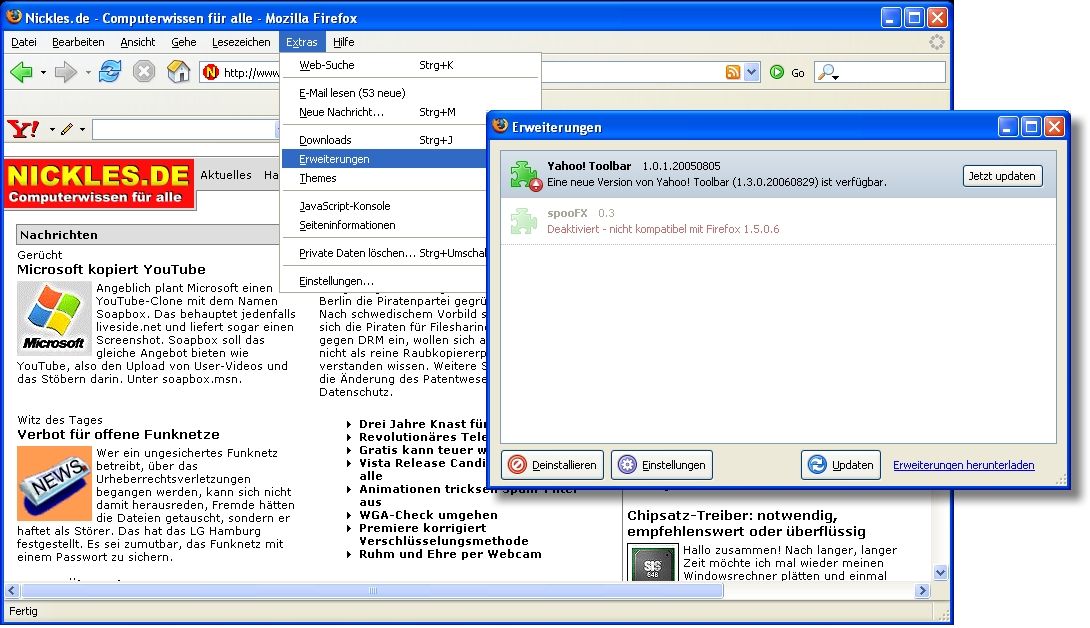Click horizontal scrollbar right arrow
The width and height of the screenshot is (1090, 628).
point(922,590)
